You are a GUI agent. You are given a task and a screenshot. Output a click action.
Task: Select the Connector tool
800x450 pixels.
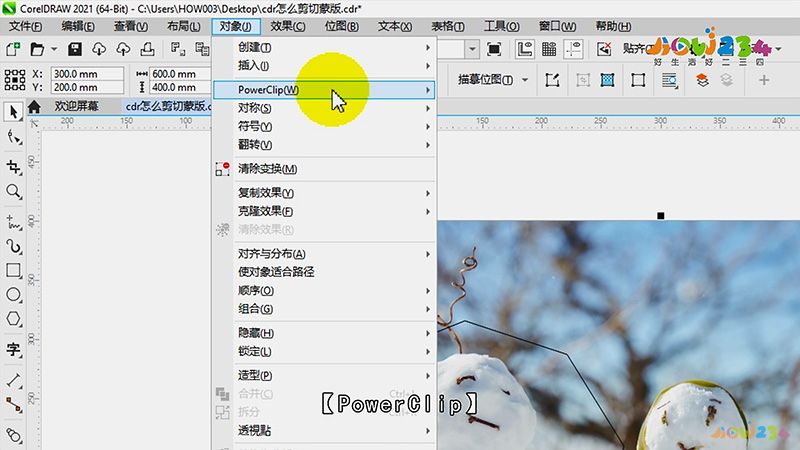click(x=13, y=405)
